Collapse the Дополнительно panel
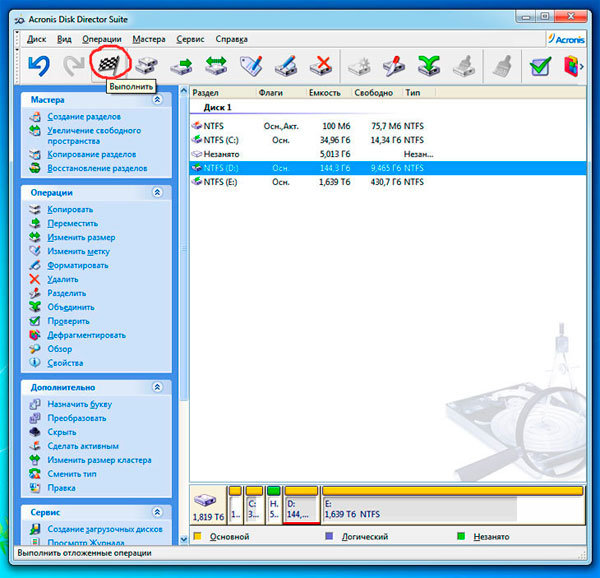600x578 pixels. [156, 387]
